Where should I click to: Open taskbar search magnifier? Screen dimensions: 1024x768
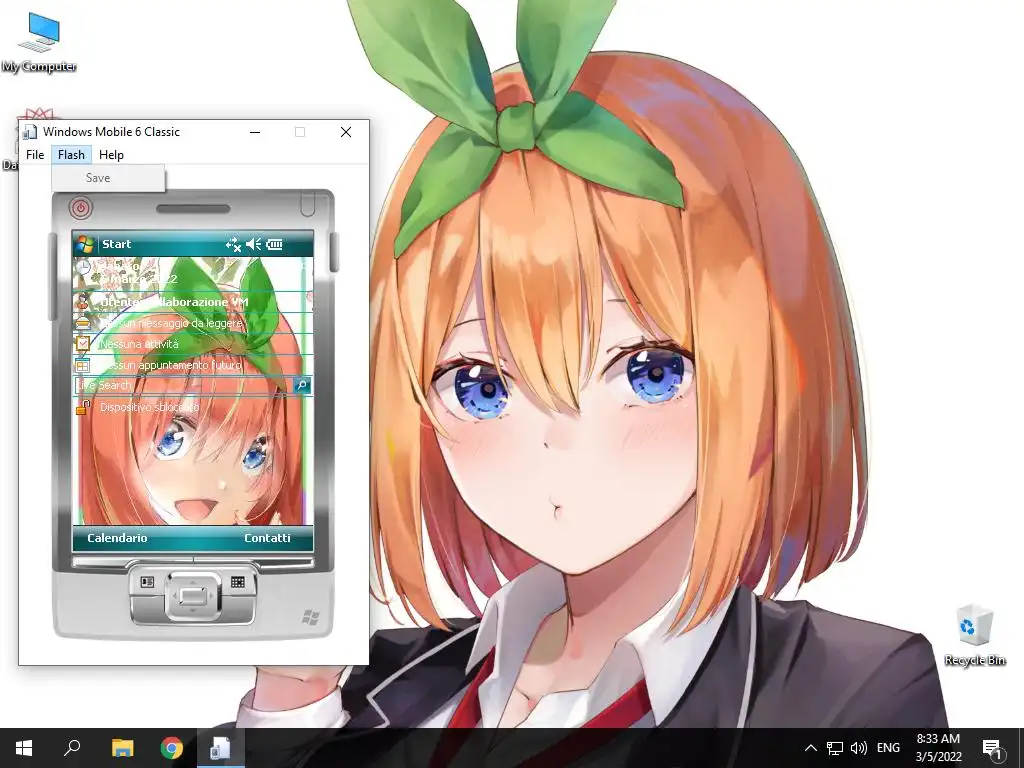point(72,748)
